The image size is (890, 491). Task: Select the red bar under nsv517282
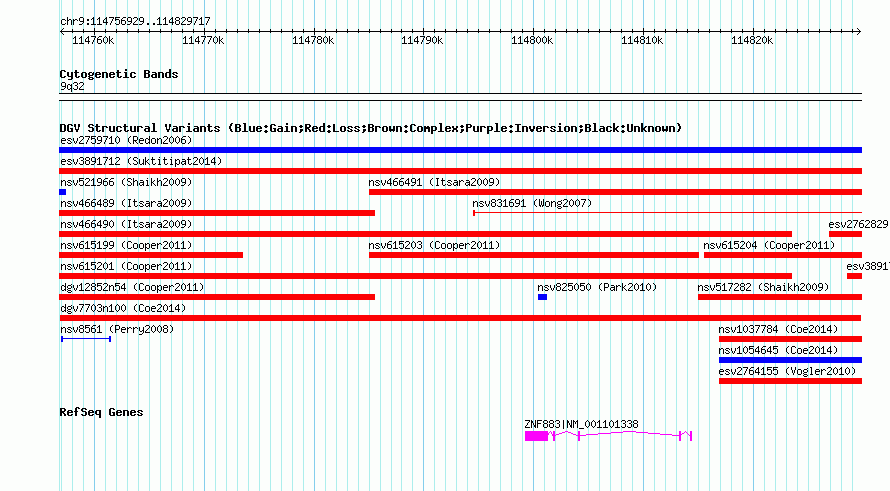pyautogui.click(x=780, y=297)
